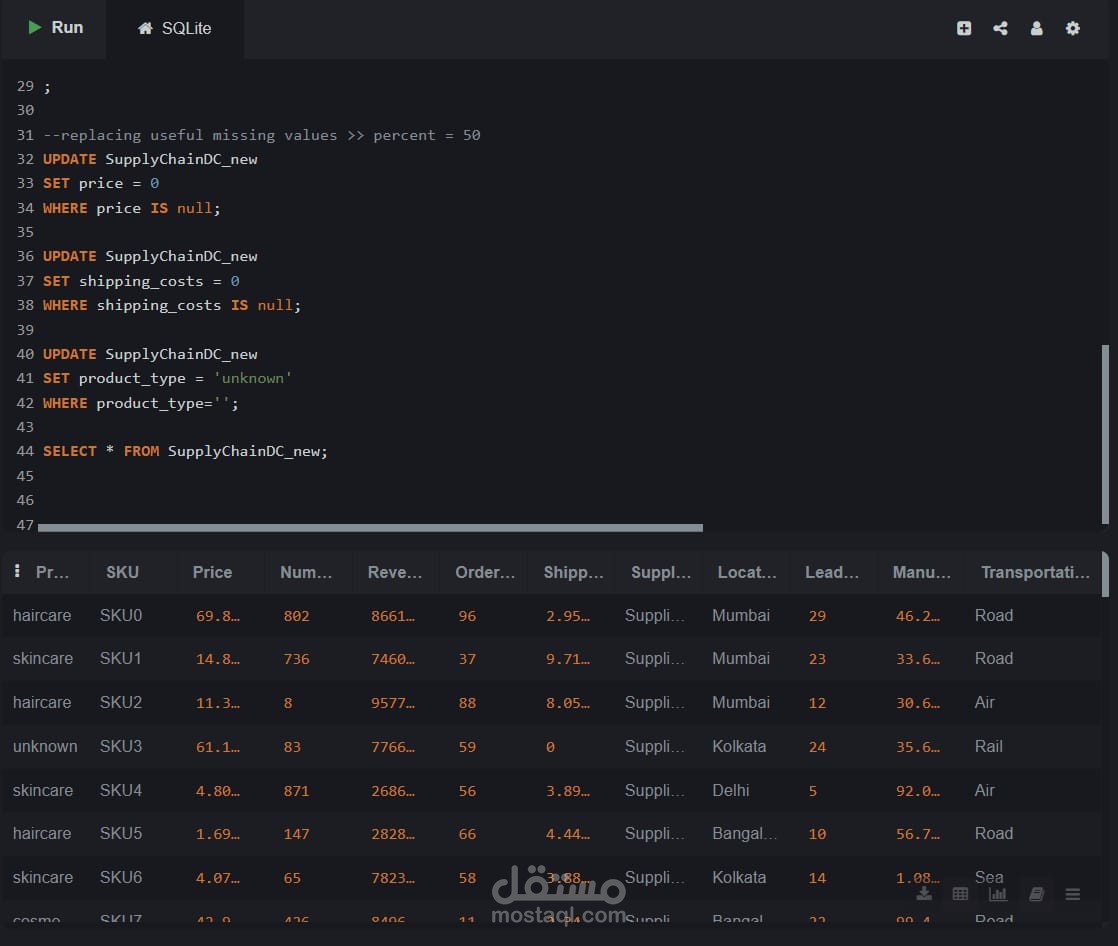Click the Num... column header

tap(306, 572)
